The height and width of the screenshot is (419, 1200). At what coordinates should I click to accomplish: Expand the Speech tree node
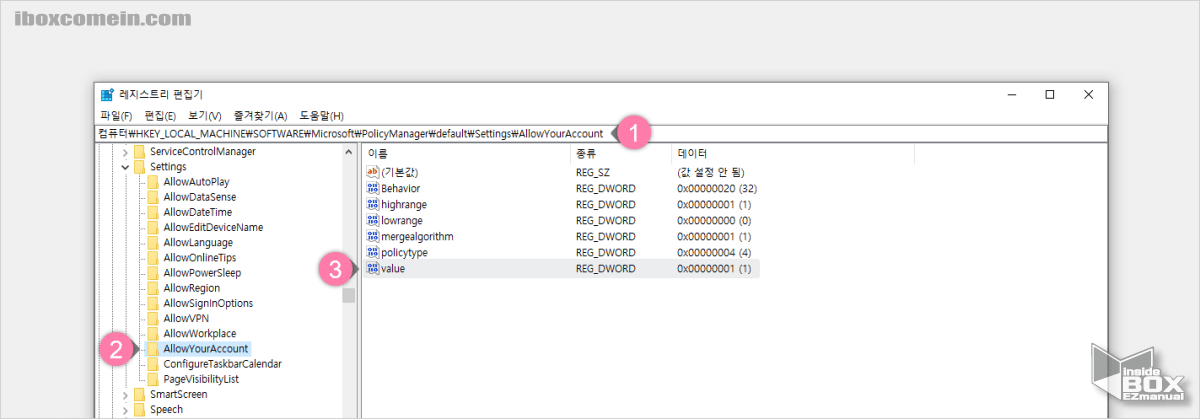[x=126, y=409]
